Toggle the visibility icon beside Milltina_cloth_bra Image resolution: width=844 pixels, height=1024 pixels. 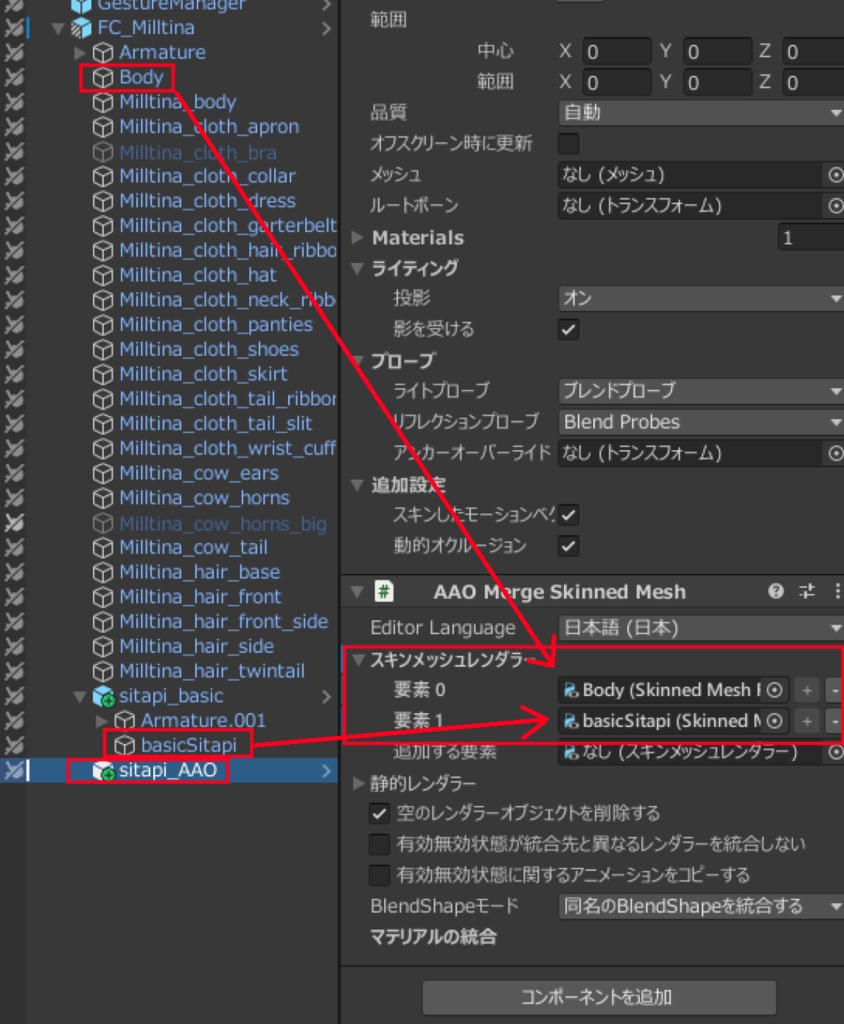(14, 152)
